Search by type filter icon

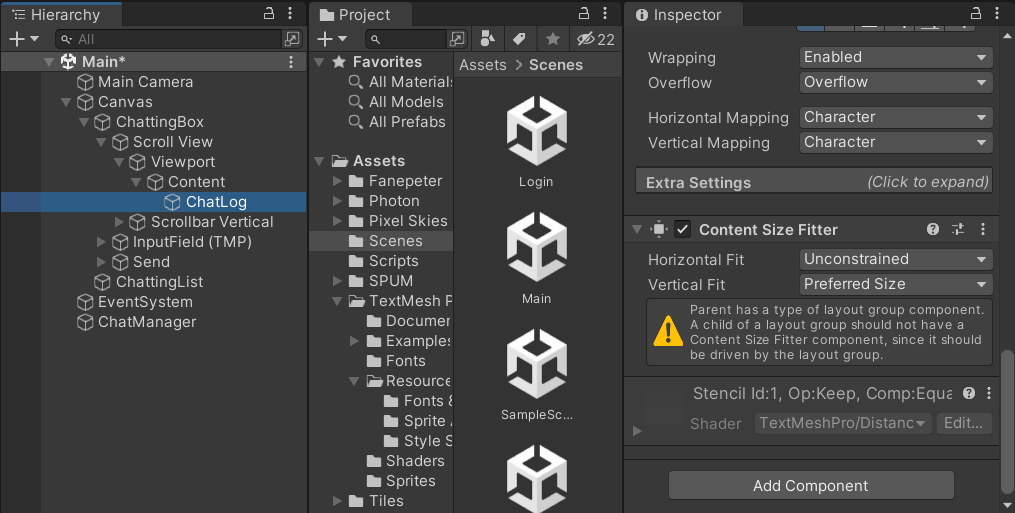coord(488,39)
